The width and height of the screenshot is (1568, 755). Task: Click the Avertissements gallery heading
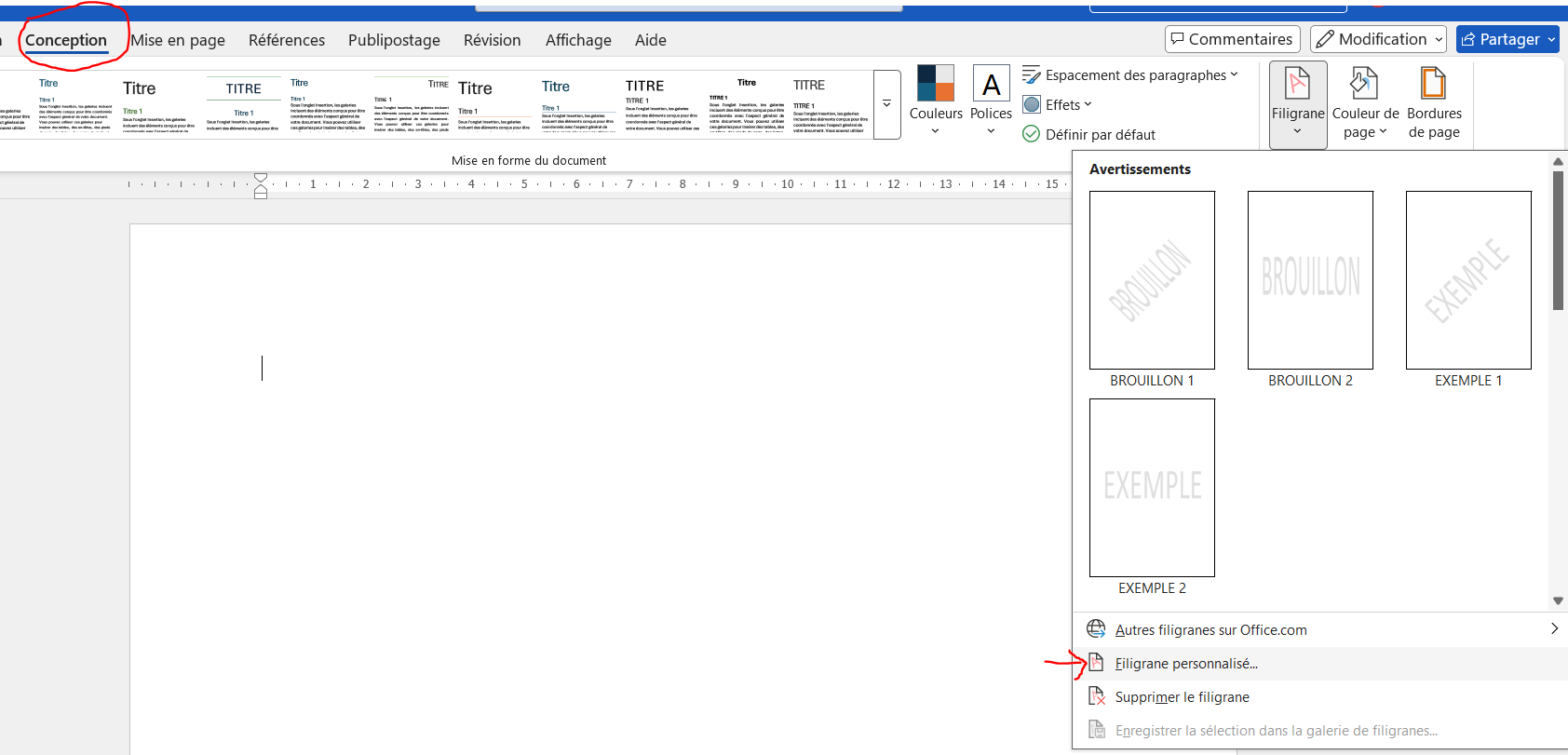click(1140, 169)
